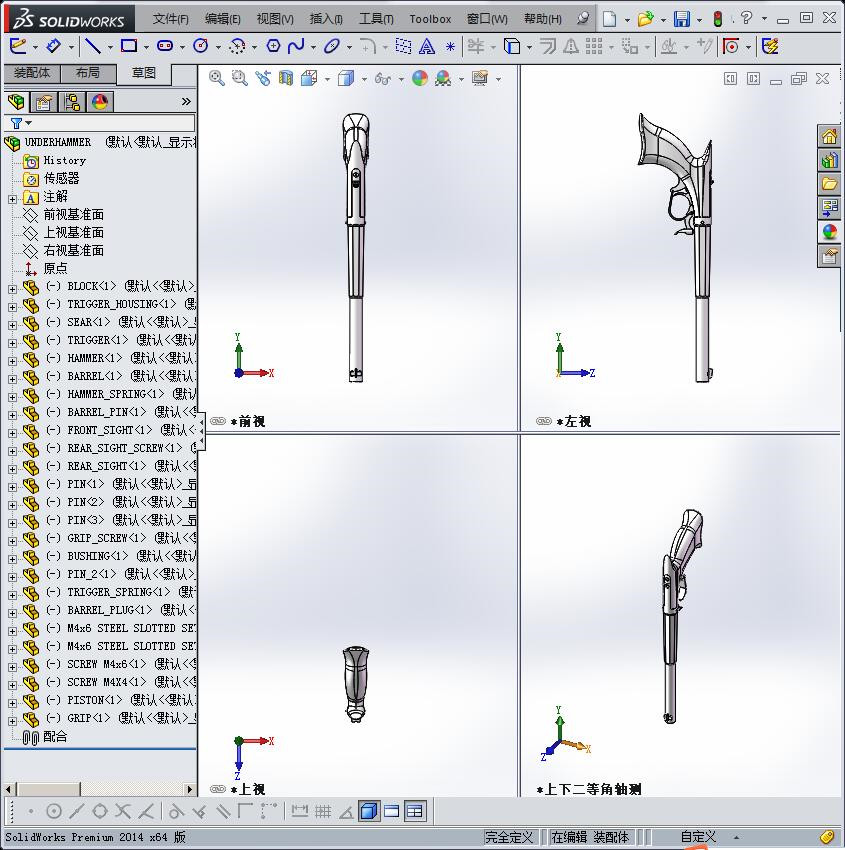Toggle the link views icon beside 前视
845x850 pixels.
coord(218,422)
